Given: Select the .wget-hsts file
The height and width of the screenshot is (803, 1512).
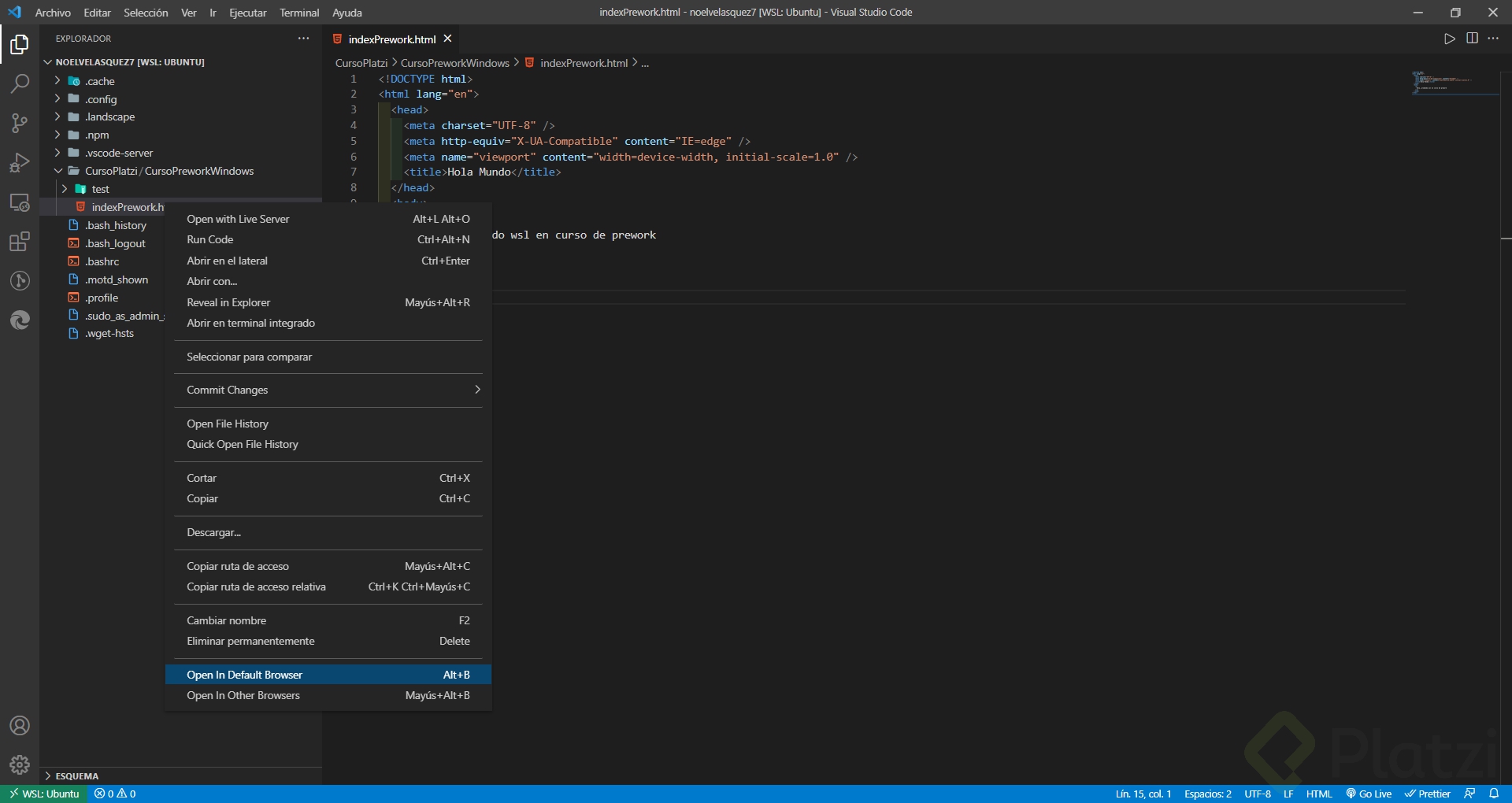Looking at the screenshot, I should (180, 333).
